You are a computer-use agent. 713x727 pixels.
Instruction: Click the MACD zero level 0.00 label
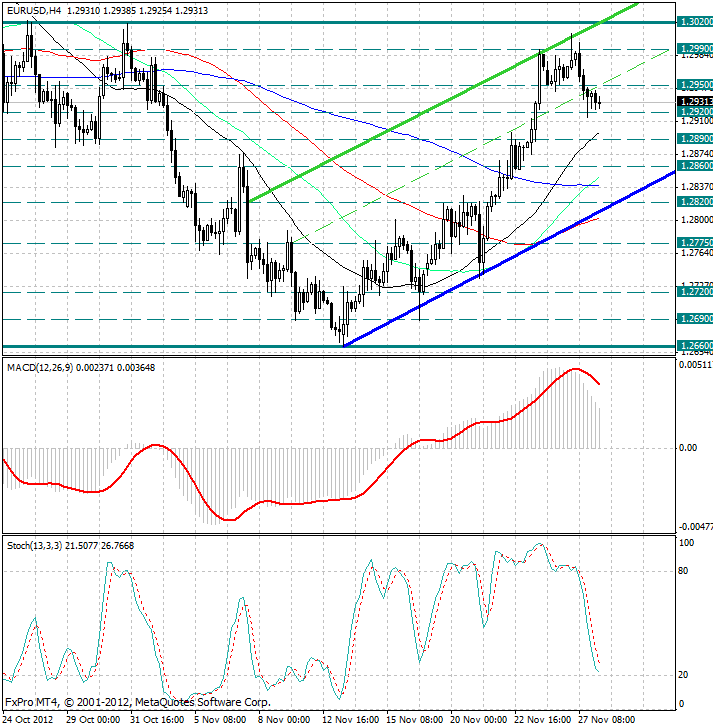pyautogui.click(x=688, y=448)
